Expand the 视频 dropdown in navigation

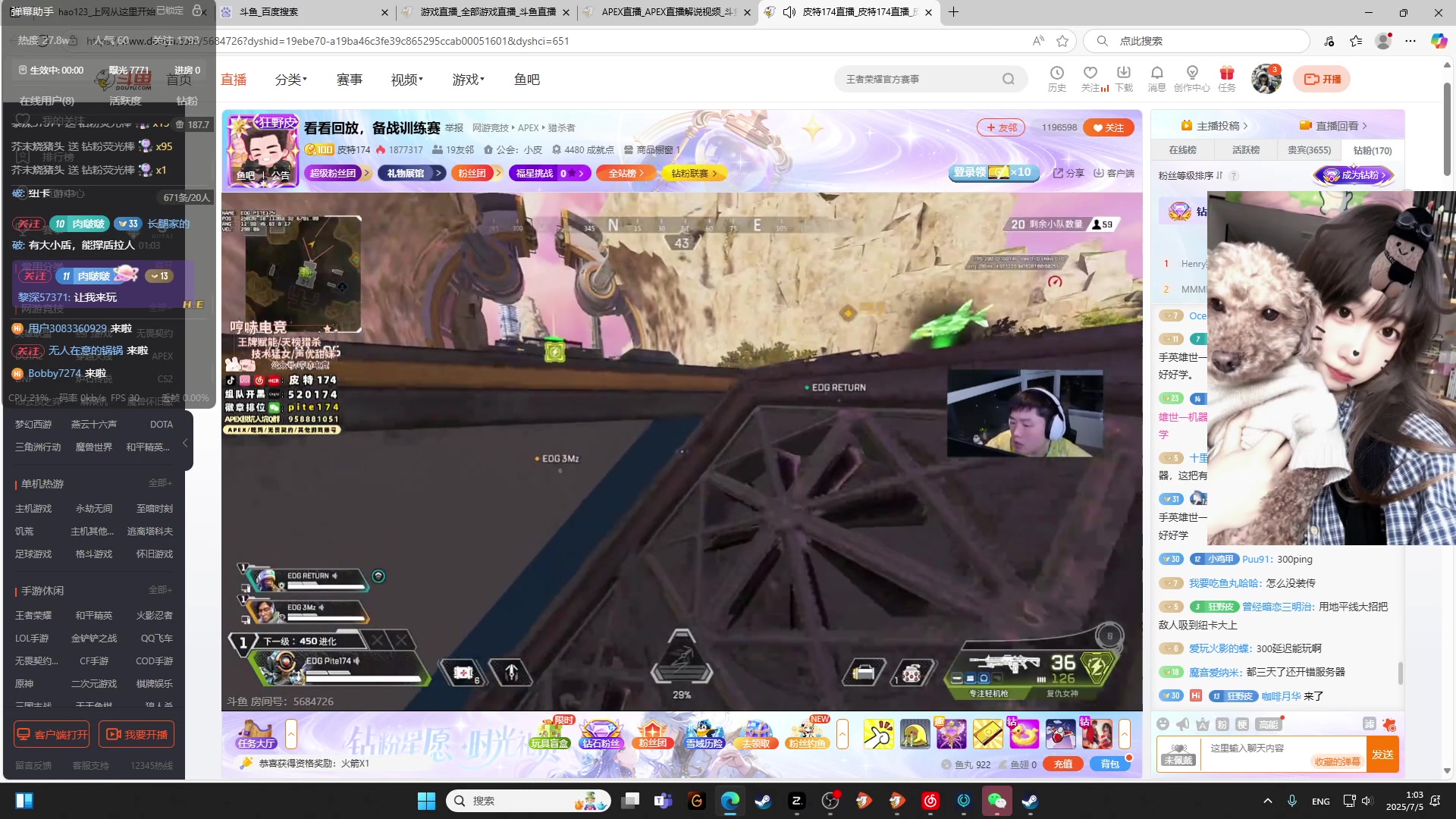[x=406, y=80]
